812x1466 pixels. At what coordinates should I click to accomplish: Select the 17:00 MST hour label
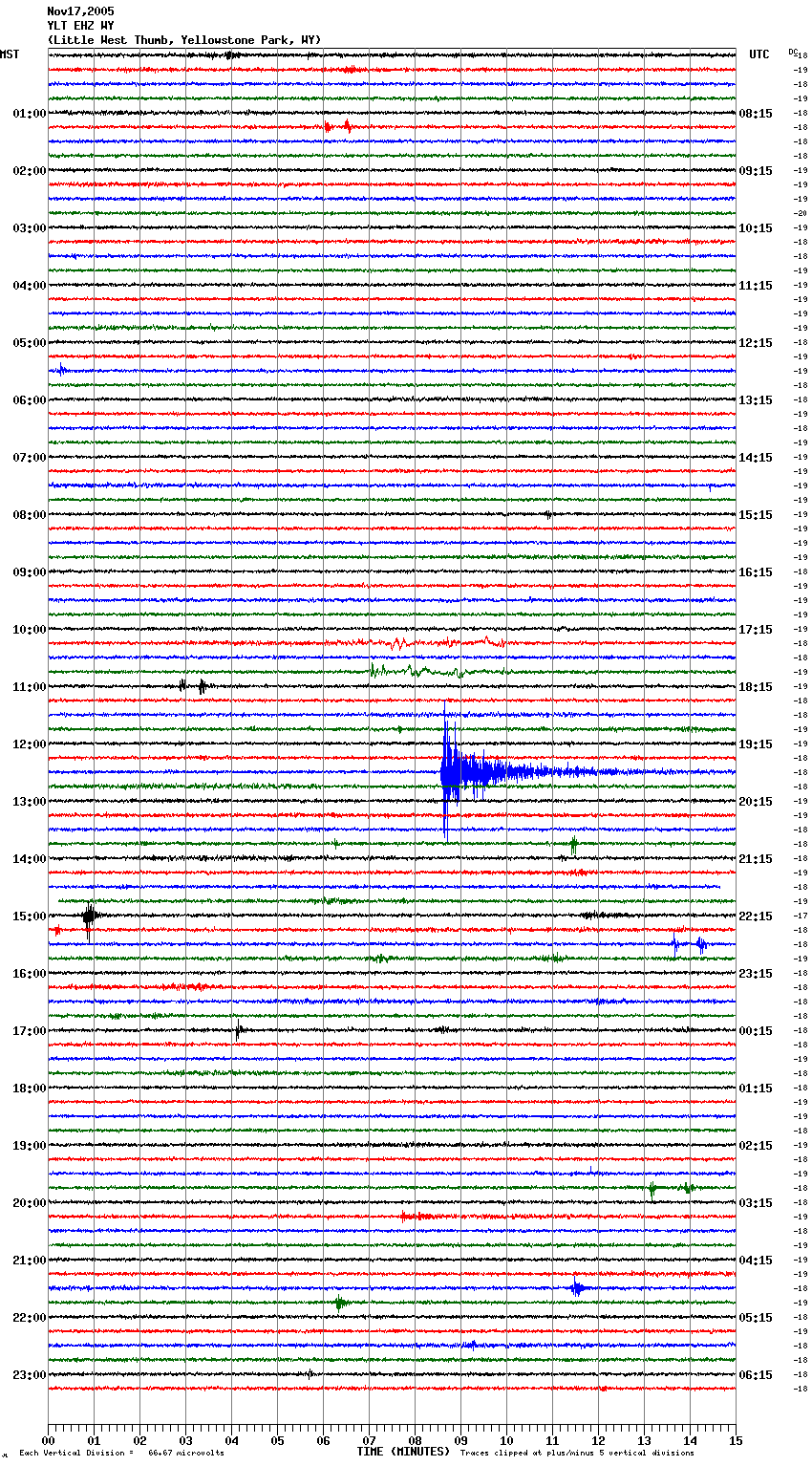click(x=29, y=1031)
